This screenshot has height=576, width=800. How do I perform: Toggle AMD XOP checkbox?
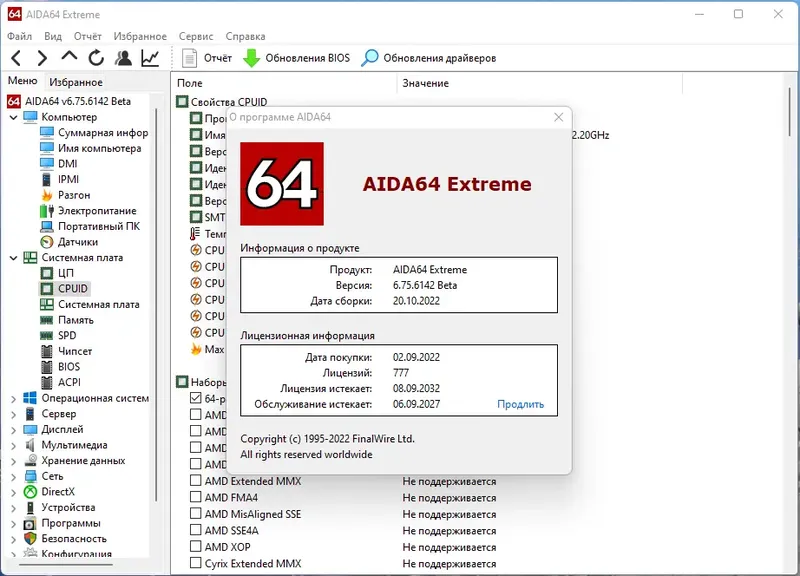tap(195, 546)
